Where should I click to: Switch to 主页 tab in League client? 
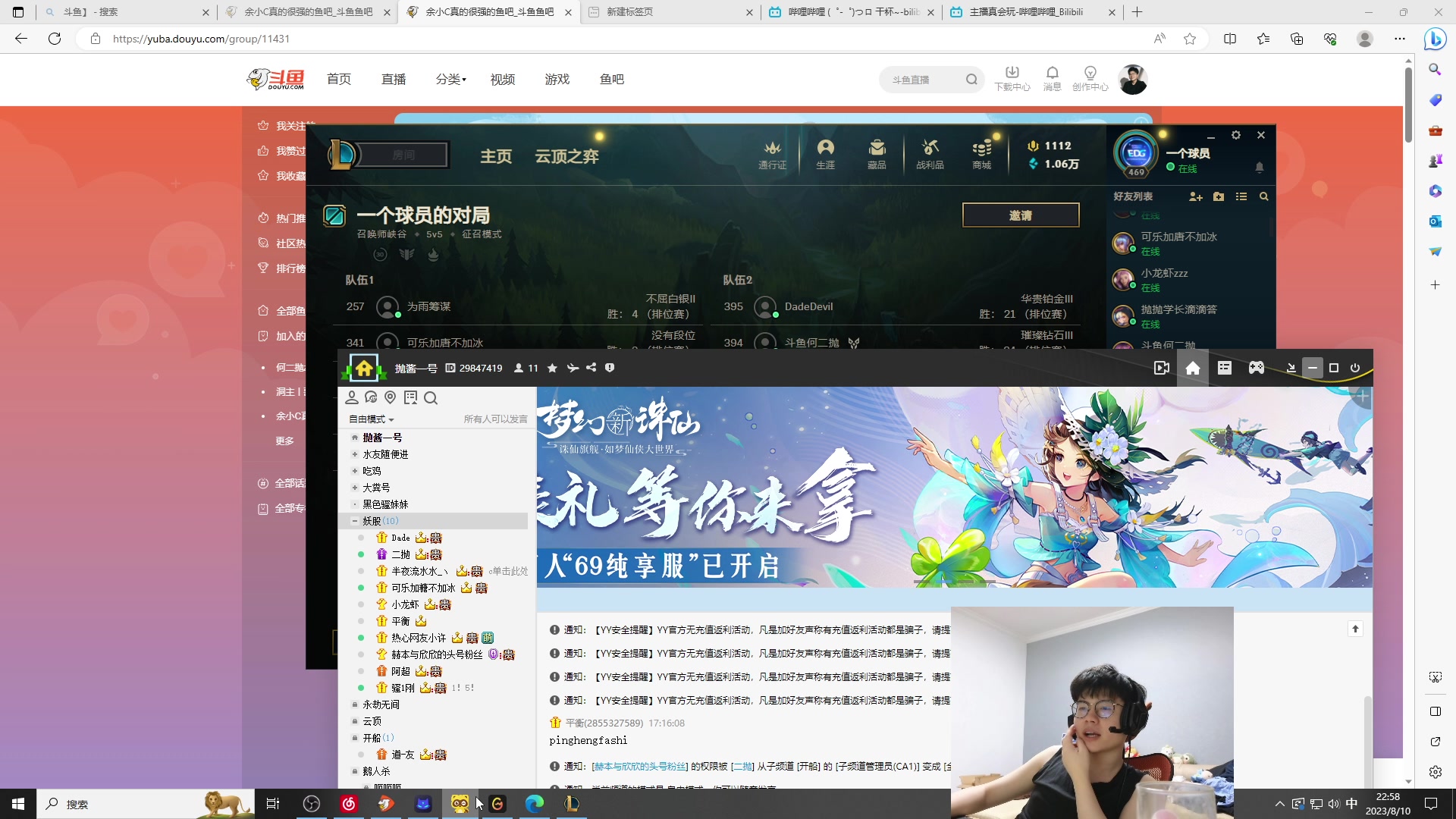[x=496, y=156]
